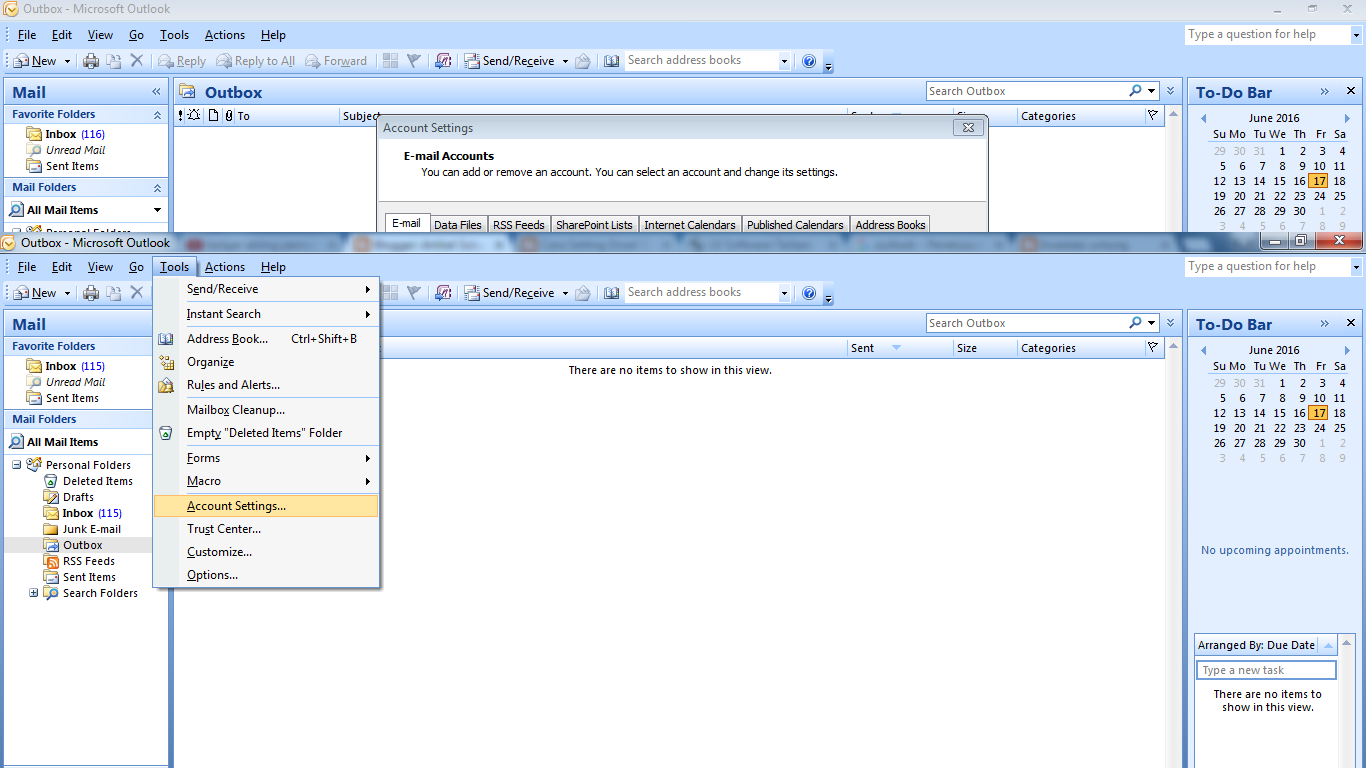Click Reply button in background window toolbar

(x=182, y=61)
